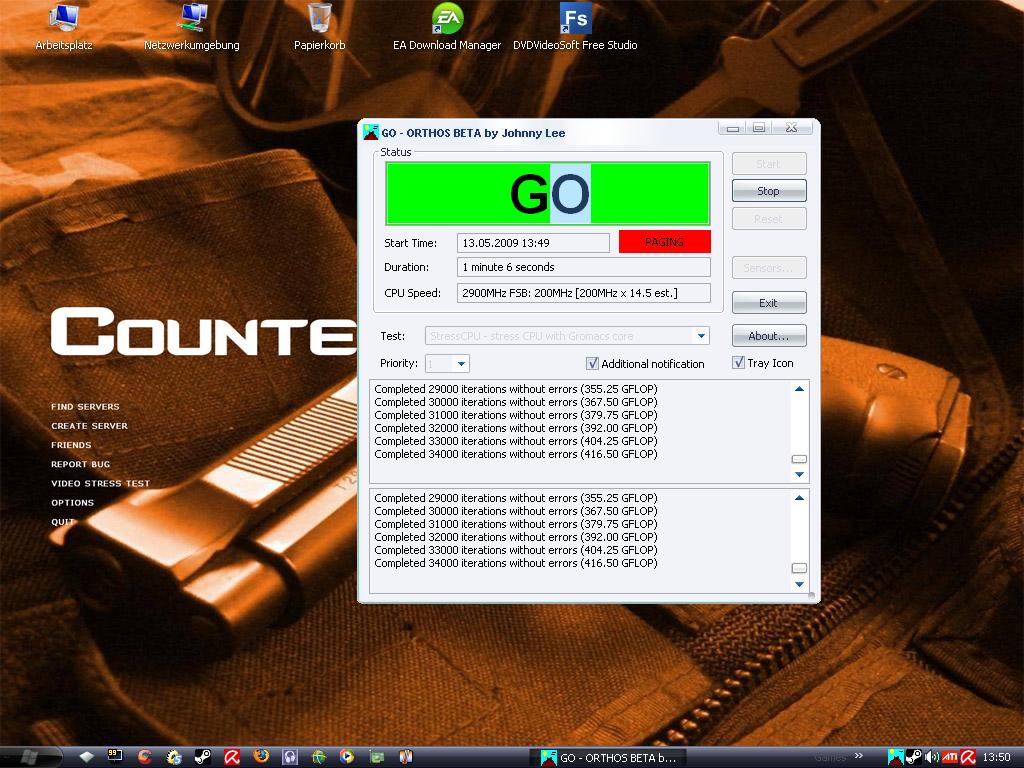Screen dimensions: 1024x768
Task: Click the green circuit board quick launch icon
Action: [377, 757]
